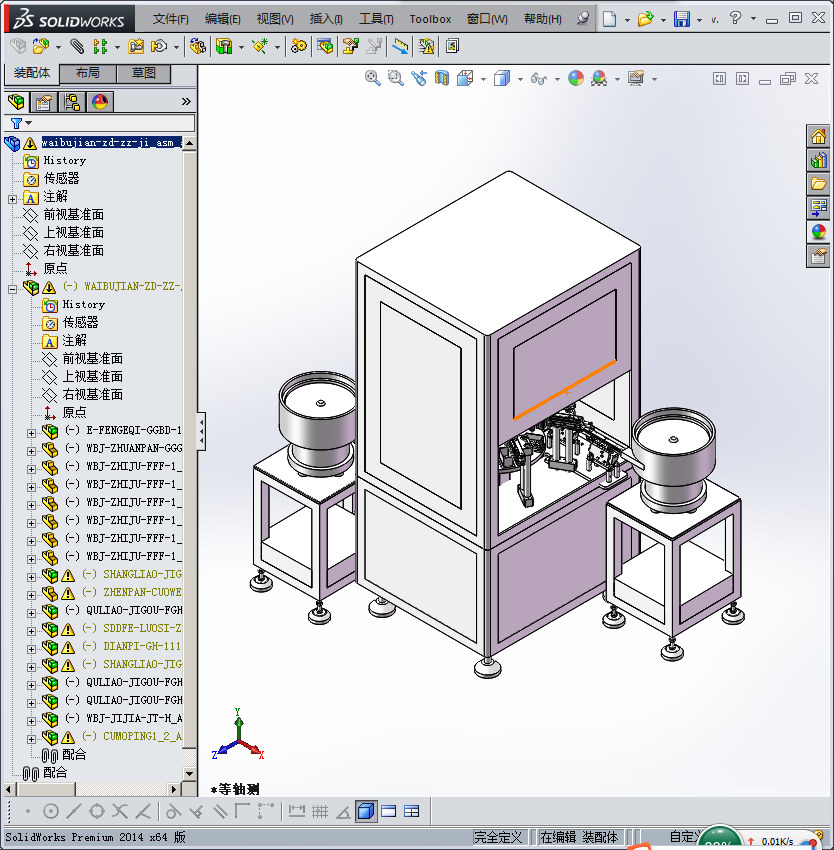Click the Exploded View icon

point(351,47)
